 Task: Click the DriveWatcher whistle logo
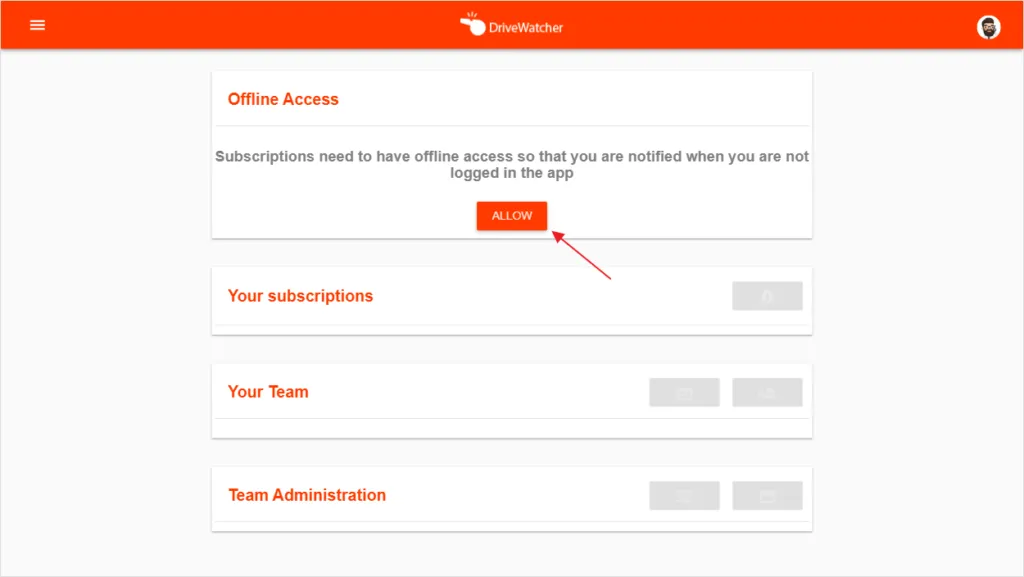tap(473, 24)
